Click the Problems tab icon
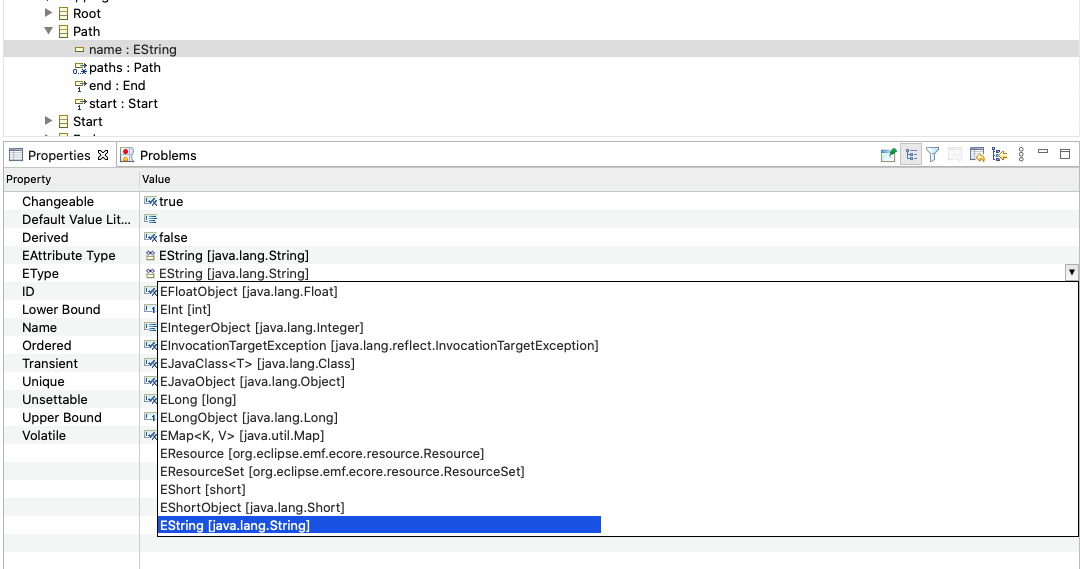Screen dimensions: 1080x569 tap(127, 155)
